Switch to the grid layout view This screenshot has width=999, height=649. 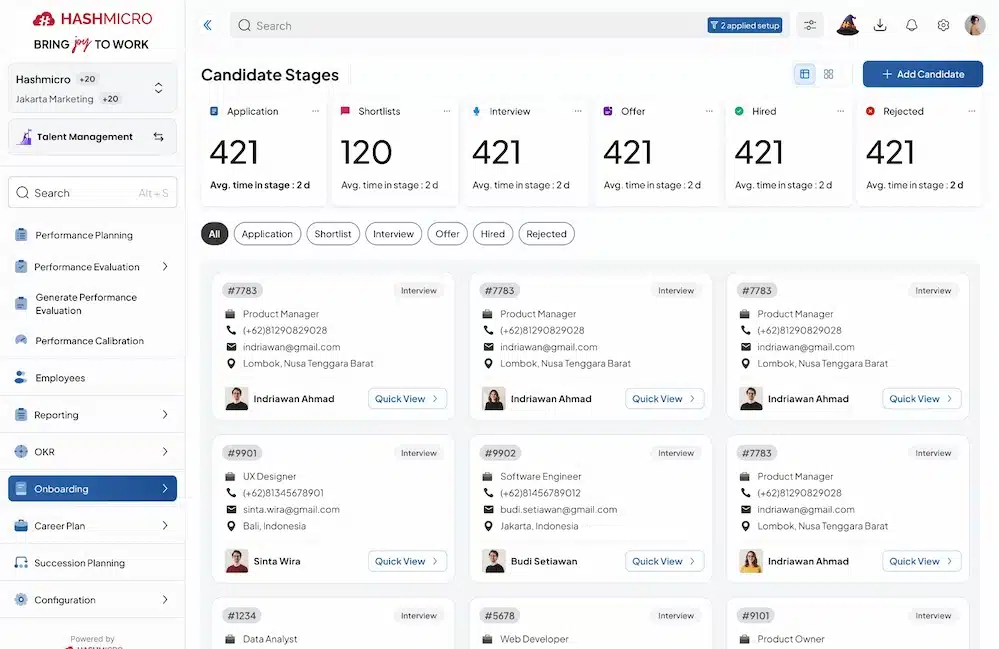pyautogui.click(x=829, y=74)
